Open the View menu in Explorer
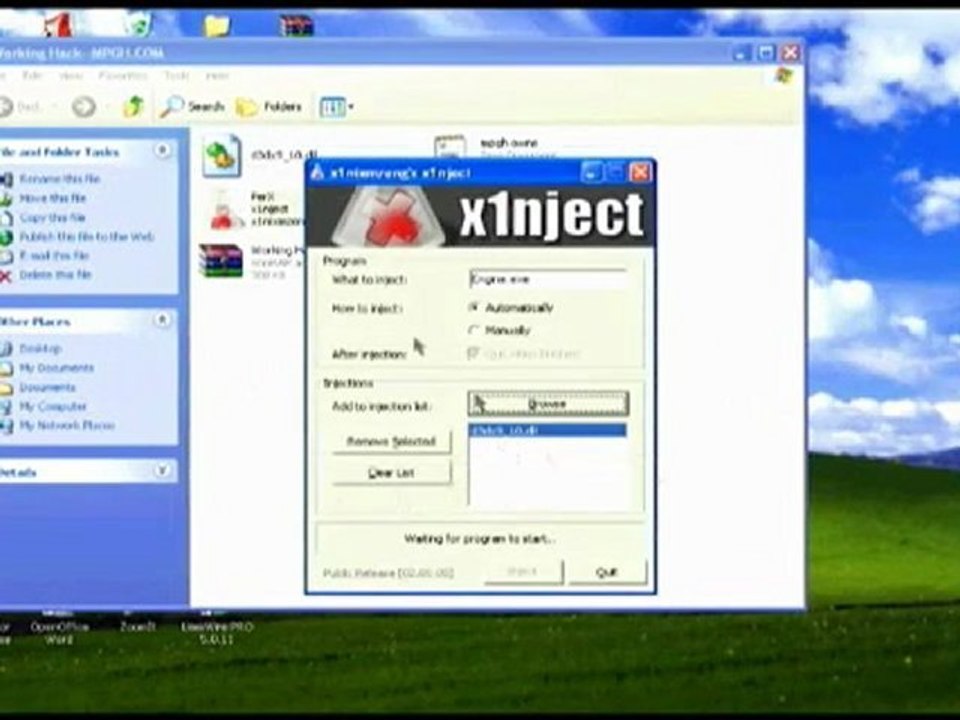Viewport: 960px width, 720px height. 71,76
